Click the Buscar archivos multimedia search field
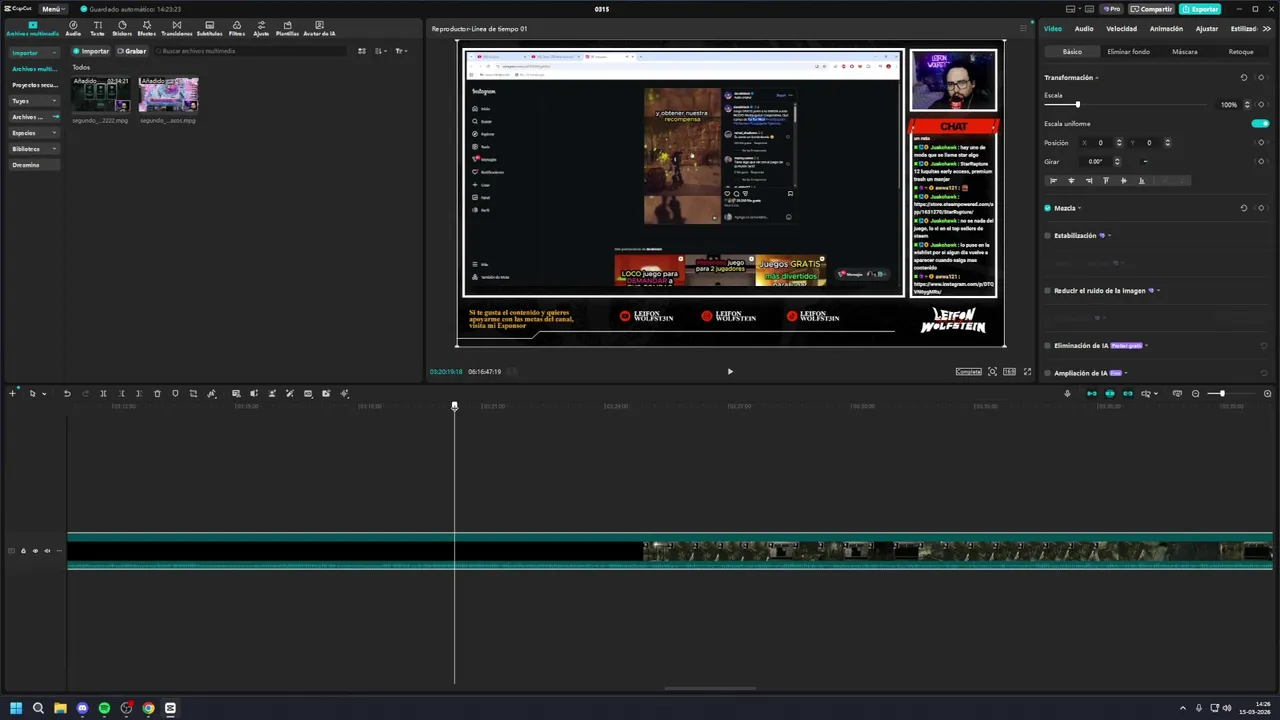 click(x=250, y=51)
